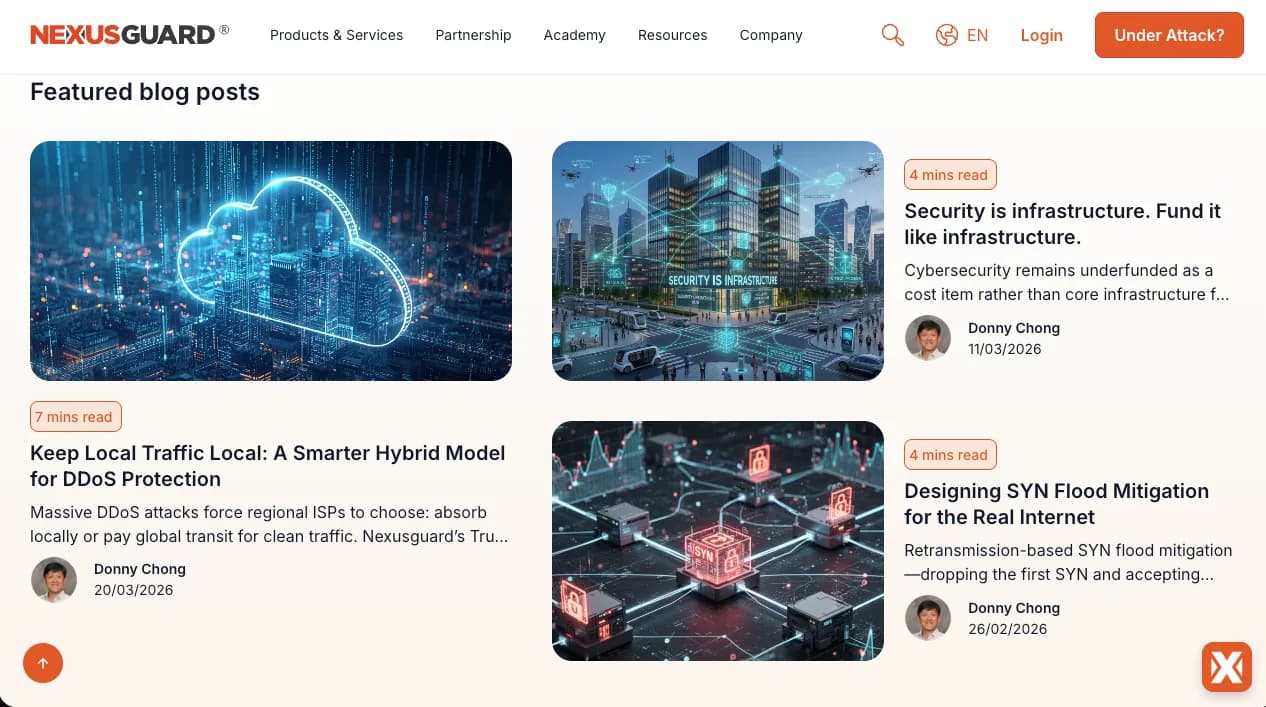The height and width of the screenshot is (707, 1266).
Task: Open the Company menu item
Action: 771,35
